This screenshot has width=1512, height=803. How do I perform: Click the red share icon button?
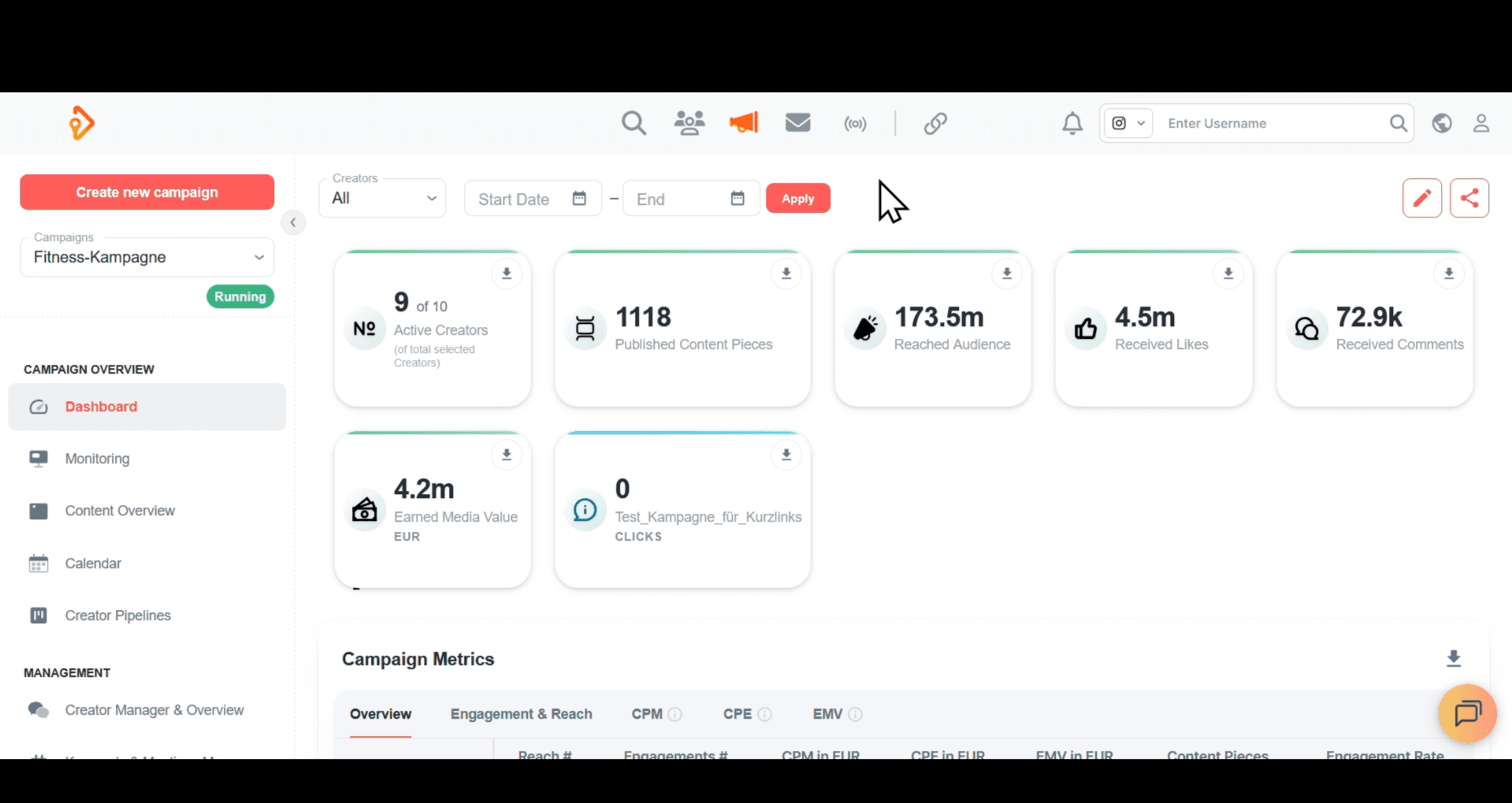pyautogui.click(x=1469, y=198)
